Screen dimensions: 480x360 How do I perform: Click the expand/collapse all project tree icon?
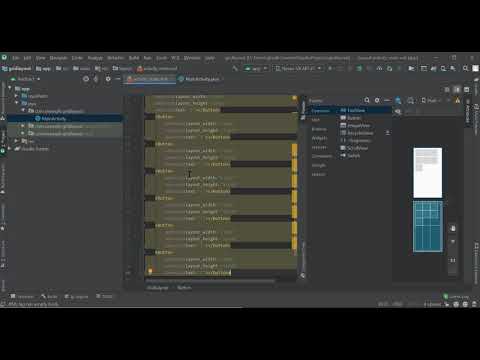[x=96, y=79]
